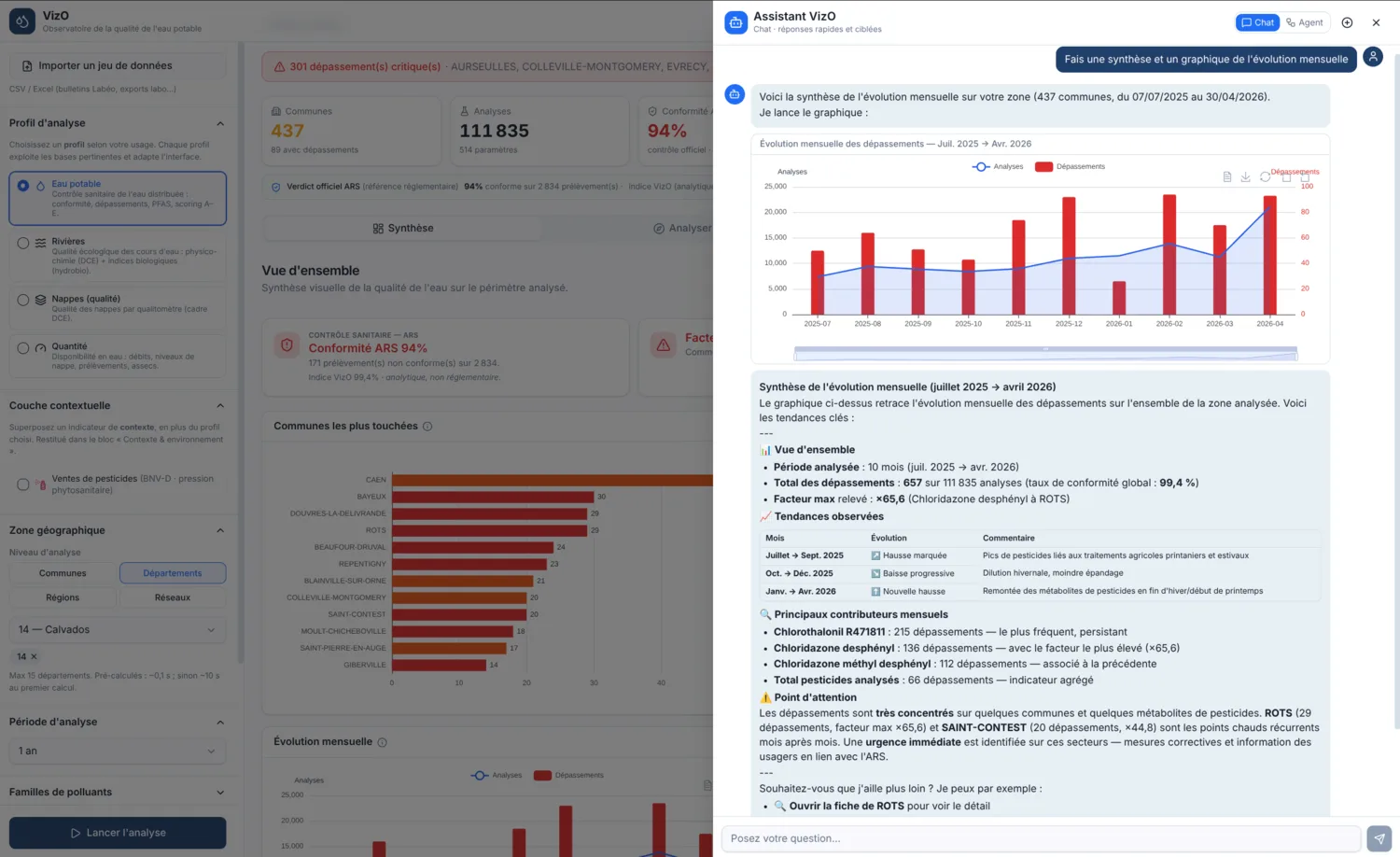Screen dimensions: 1400x857
Task: Collapse the Profil d'analyse section
Action: (220, 123)
